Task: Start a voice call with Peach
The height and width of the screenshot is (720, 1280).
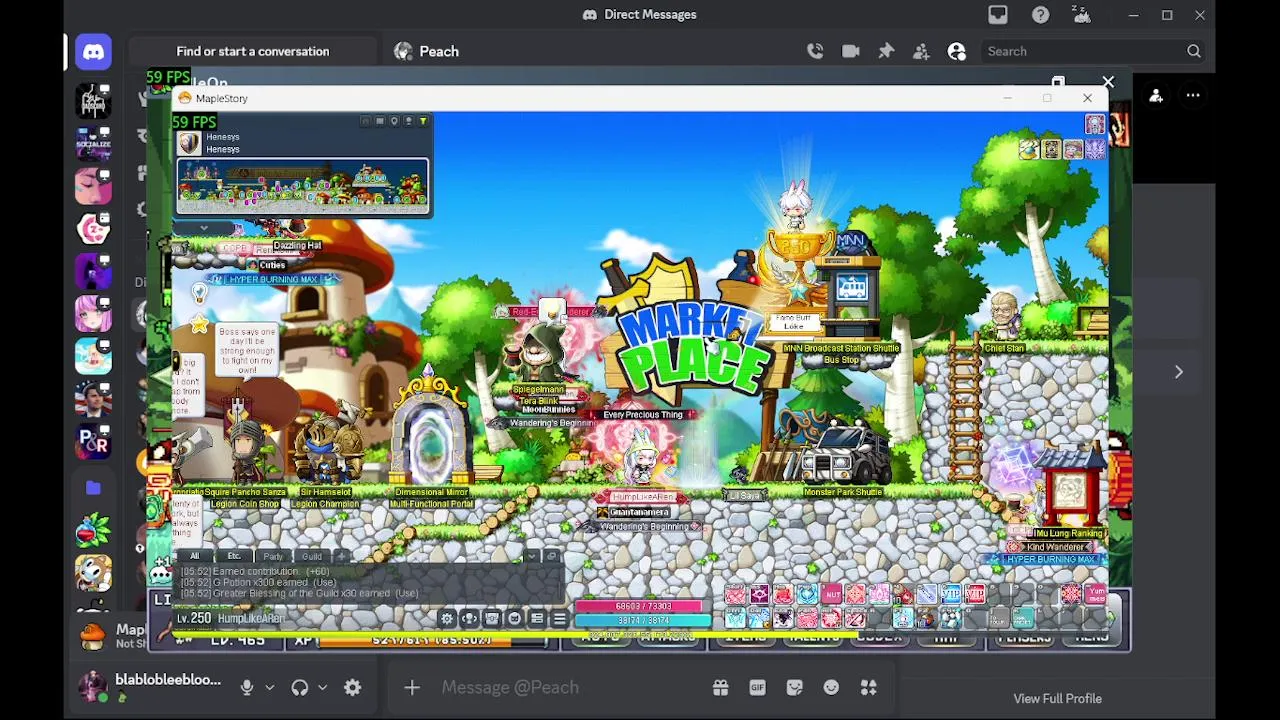Action: pos(815,51)
